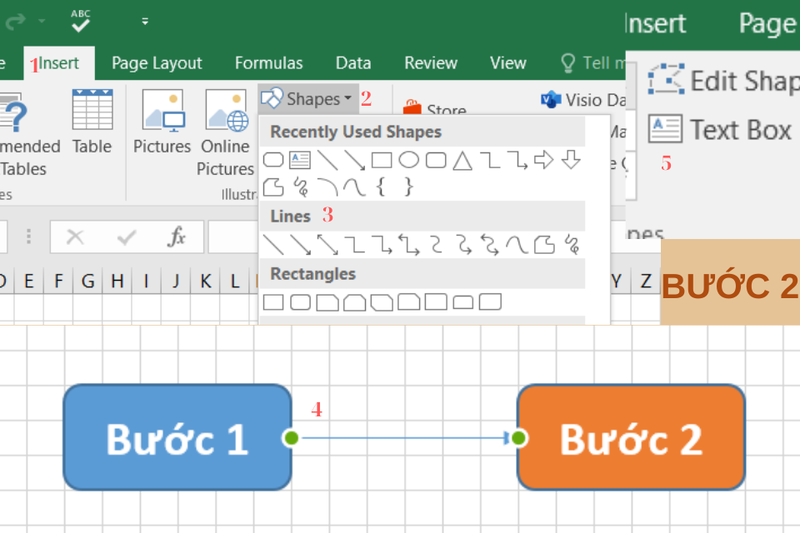Open the Review tab

[x=431, y=63]
